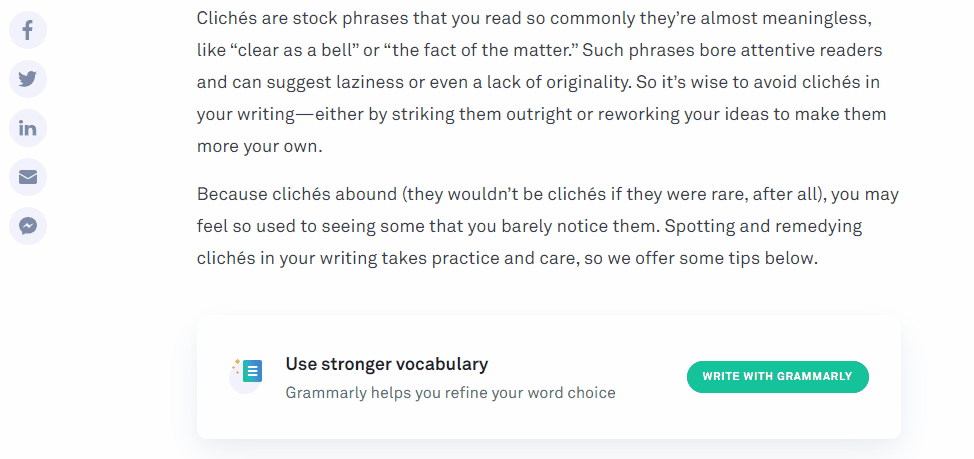Click "Grammarly helps you refine your word choice"

click(x=450, y=393)
